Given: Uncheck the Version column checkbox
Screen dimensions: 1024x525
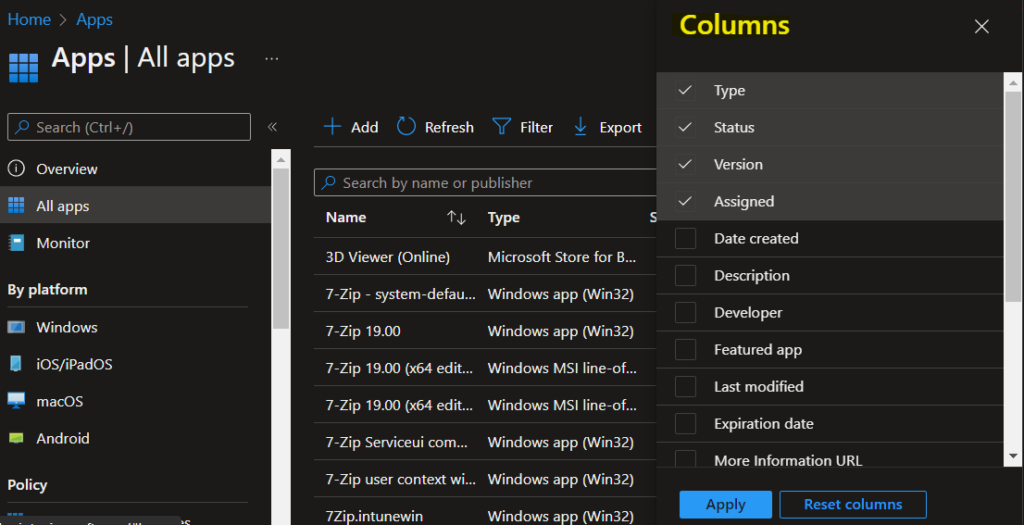Looking at the screenshot, I should pyautogui.click(x=685, y=165).
